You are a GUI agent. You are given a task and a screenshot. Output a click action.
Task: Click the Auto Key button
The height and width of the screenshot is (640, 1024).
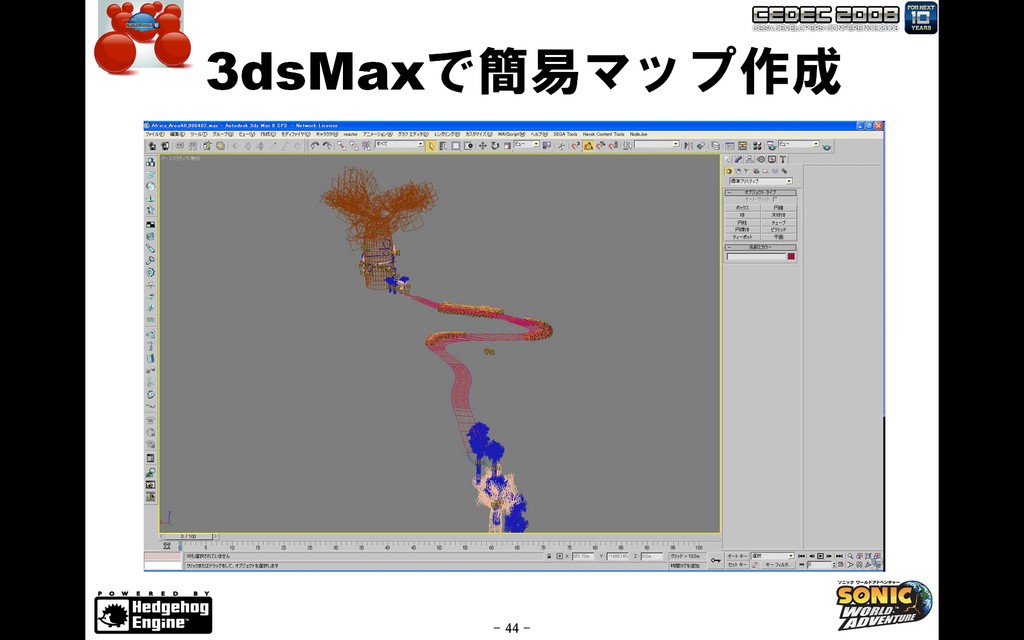tap(737, 556)
